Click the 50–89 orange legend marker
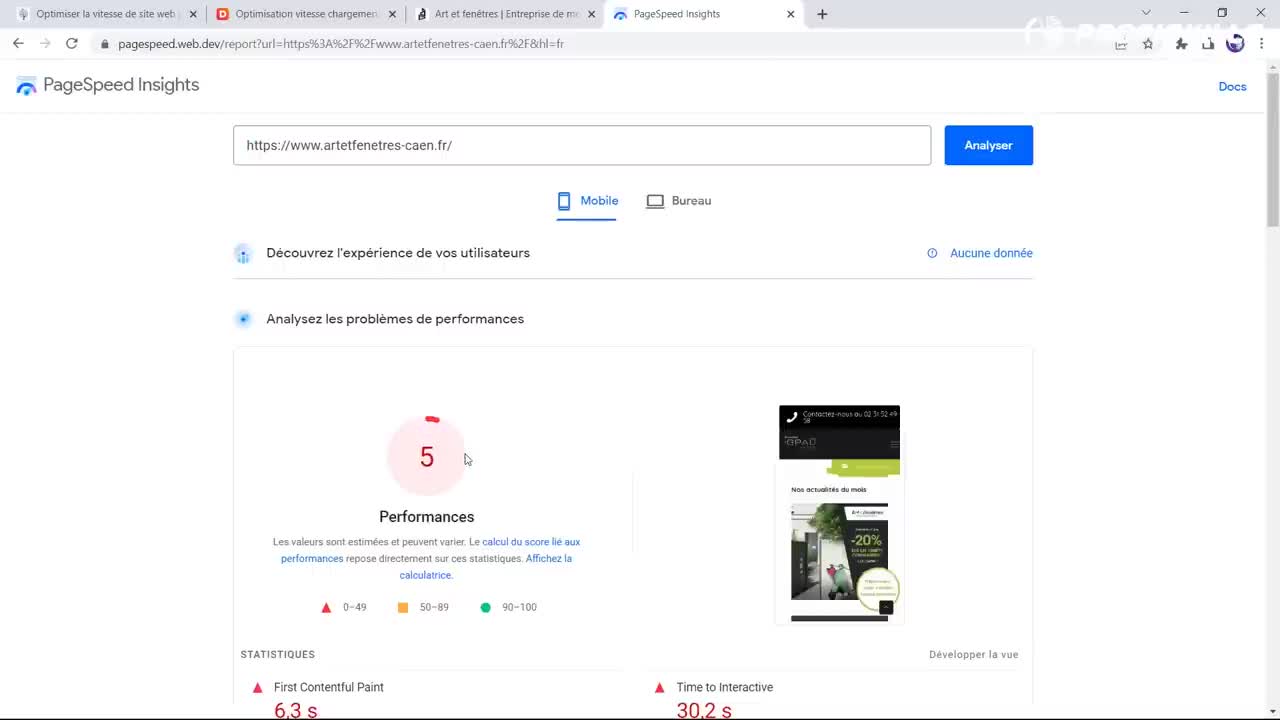1280x720 pixels. point(403,607)
